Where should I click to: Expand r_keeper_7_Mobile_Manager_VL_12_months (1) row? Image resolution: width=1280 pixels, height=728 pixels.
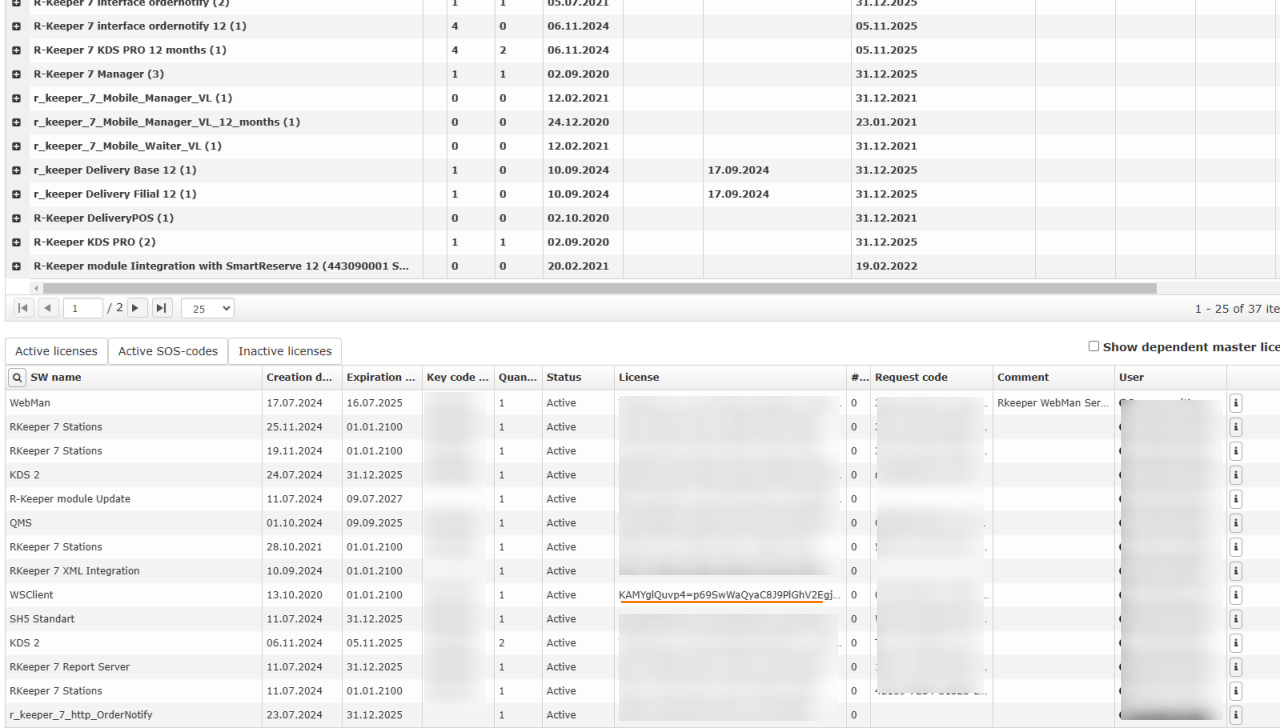click(x=16, y=122)
